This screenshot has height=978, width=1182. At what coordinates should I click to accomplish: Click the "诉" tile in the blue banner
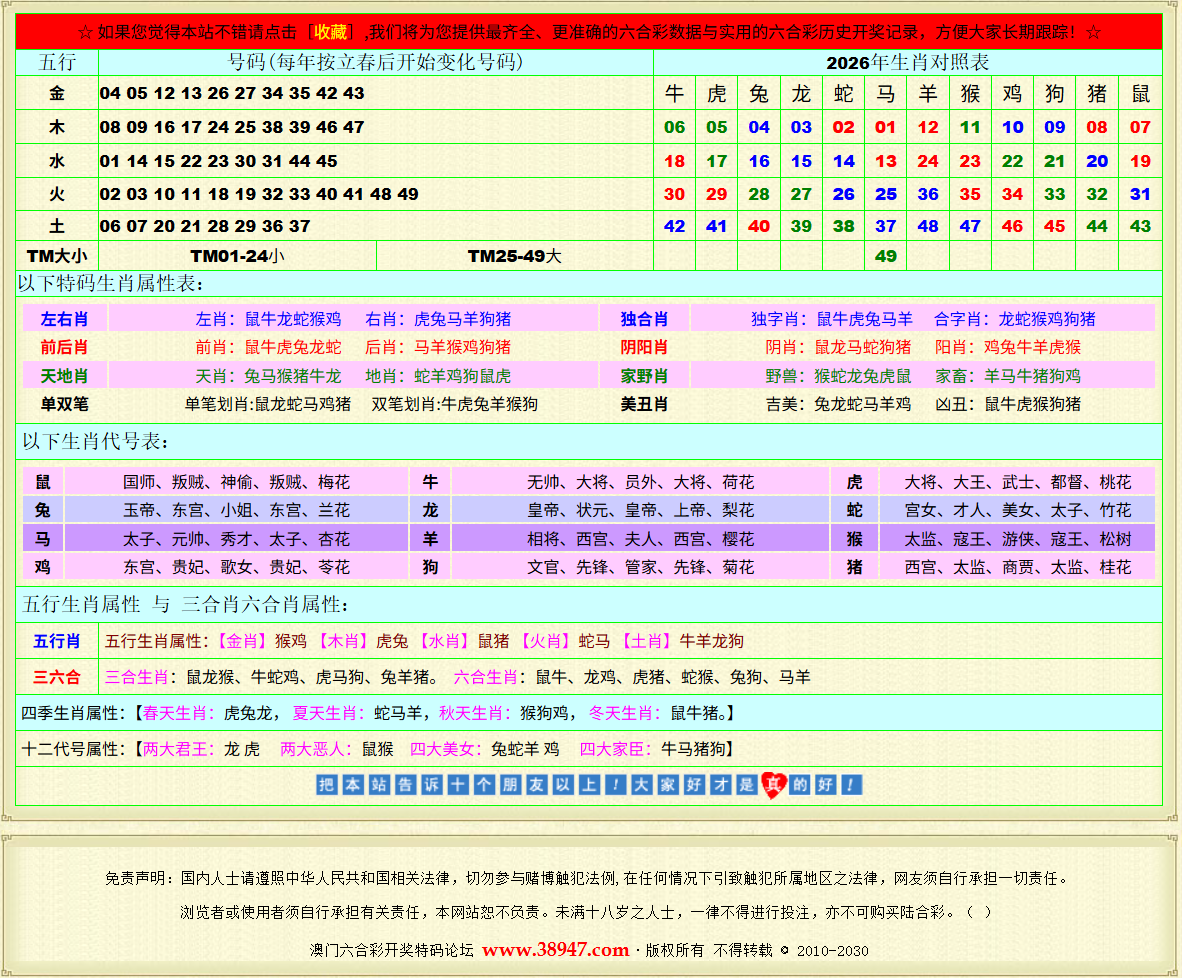[431, 785]
